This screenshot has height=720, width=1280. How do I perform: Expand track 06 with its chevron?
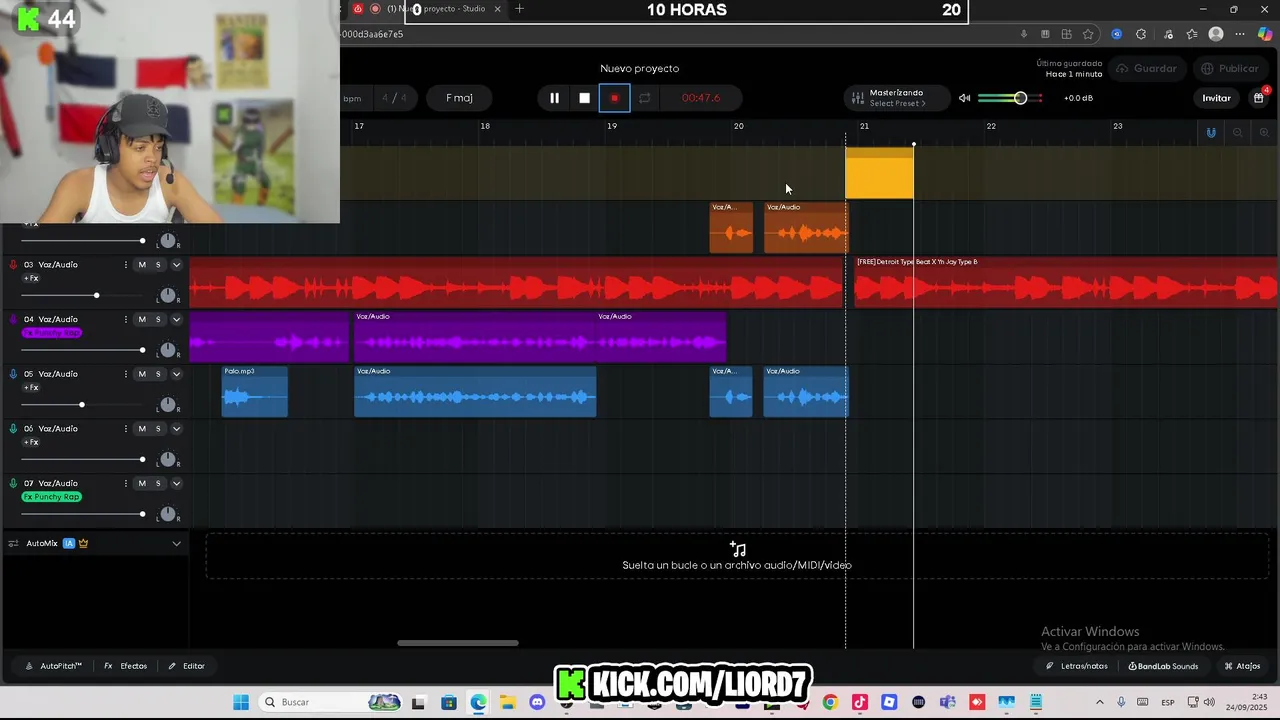176,429
